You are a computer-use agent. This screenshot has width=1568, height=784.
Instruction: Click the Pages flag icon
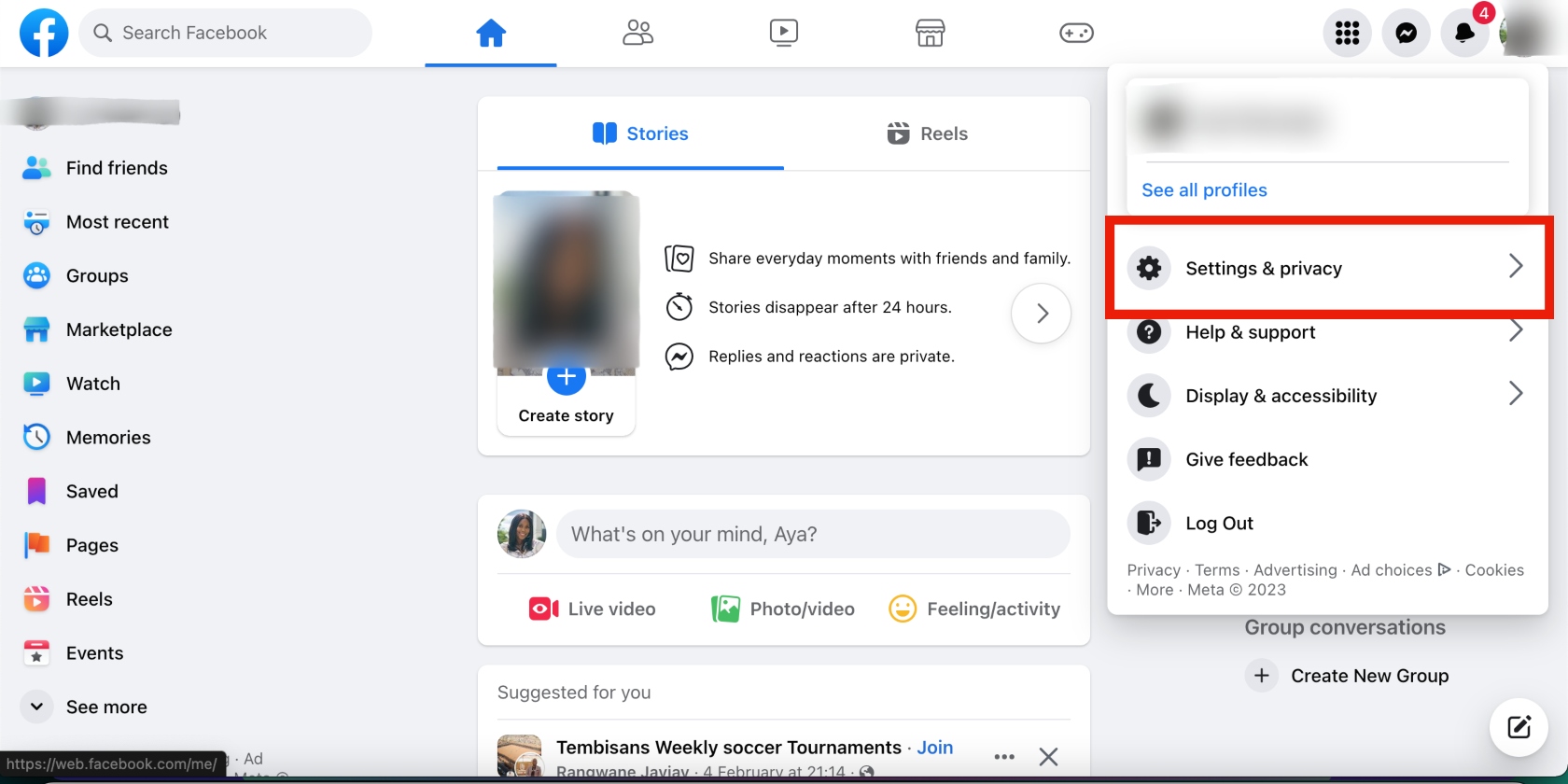click(x=36, y=545)
